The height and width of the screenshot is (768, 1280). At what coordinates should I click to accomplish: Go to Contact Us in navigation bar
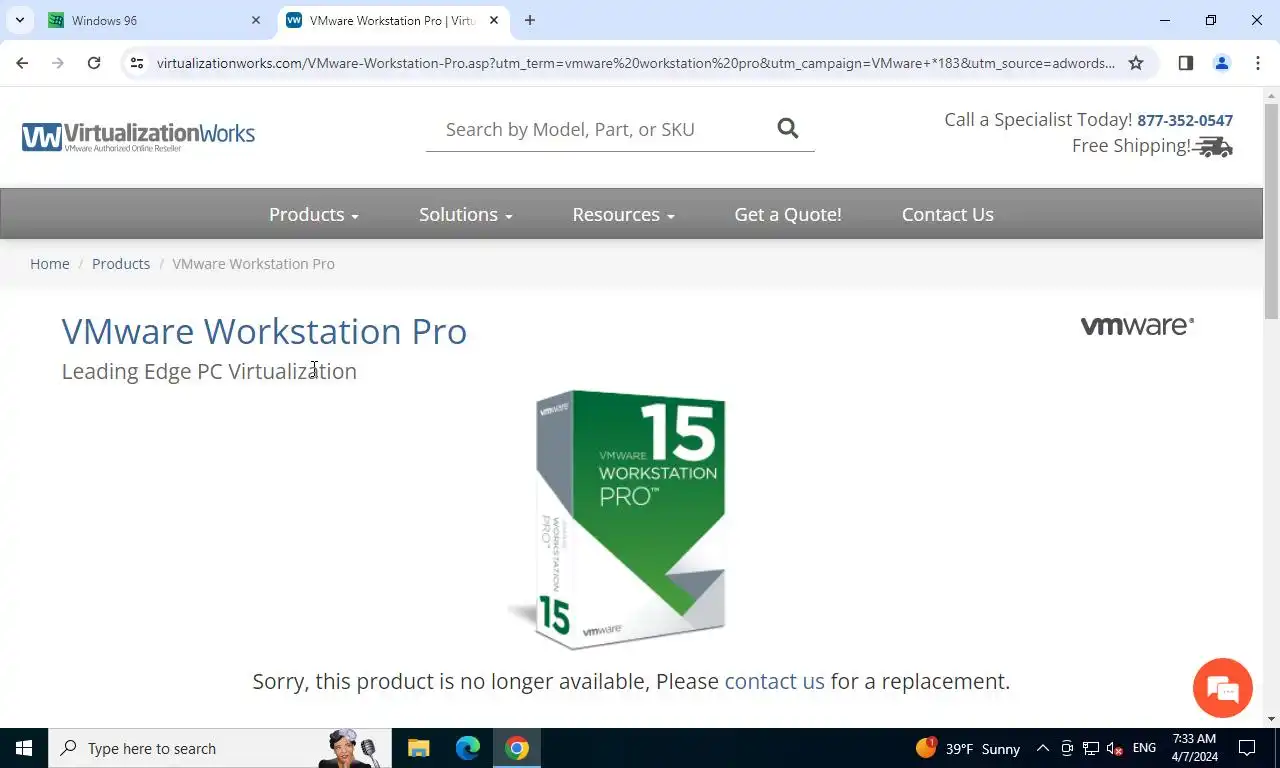tap(947, 214)
